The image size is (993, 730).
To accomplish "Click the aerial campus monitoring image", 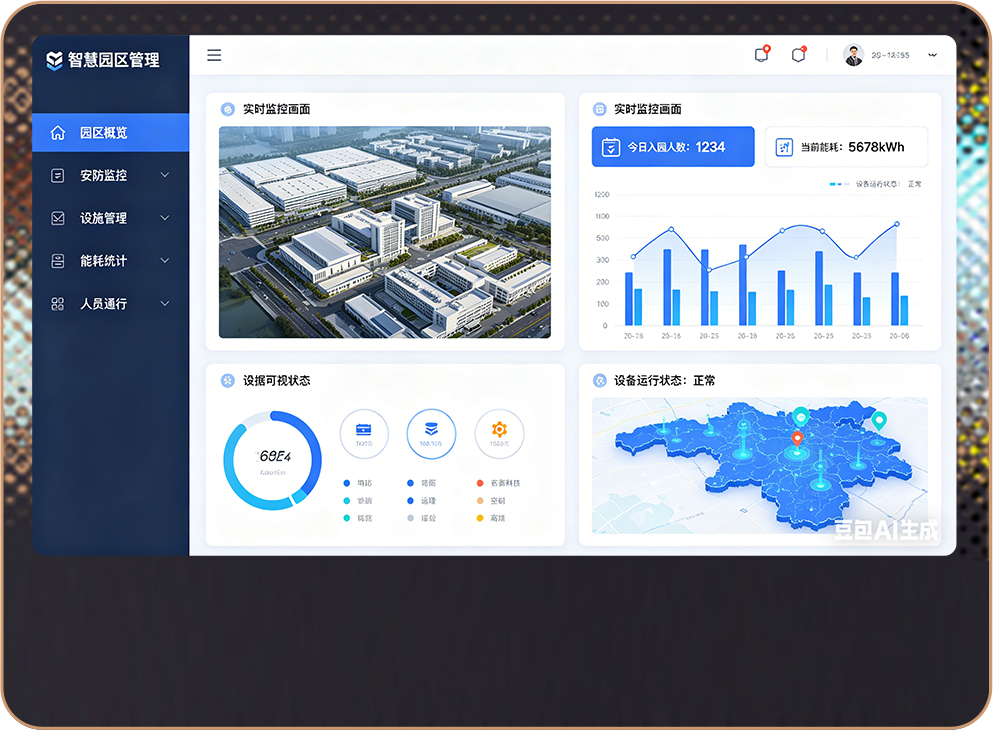I will point(385,232).
